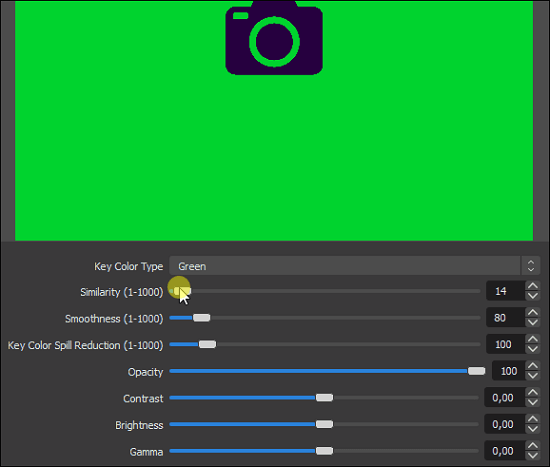Increase Contrast value with up arrow

(x=532, y=393)
